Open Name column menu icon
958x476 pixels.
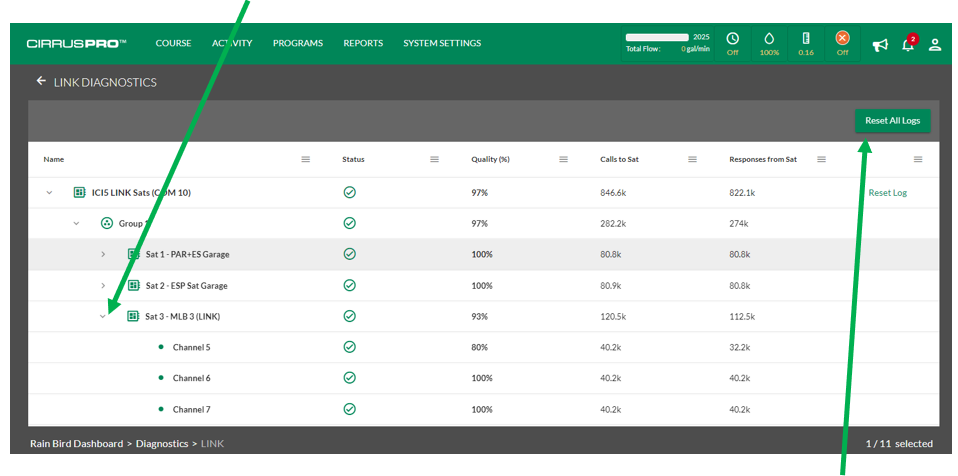point(305,159)
